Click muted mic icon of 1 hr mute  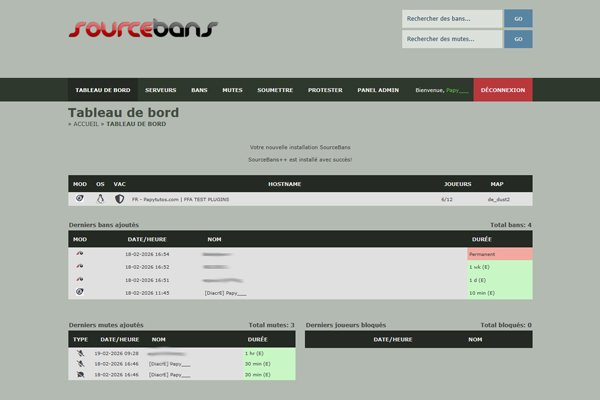(x=80, y=353)
